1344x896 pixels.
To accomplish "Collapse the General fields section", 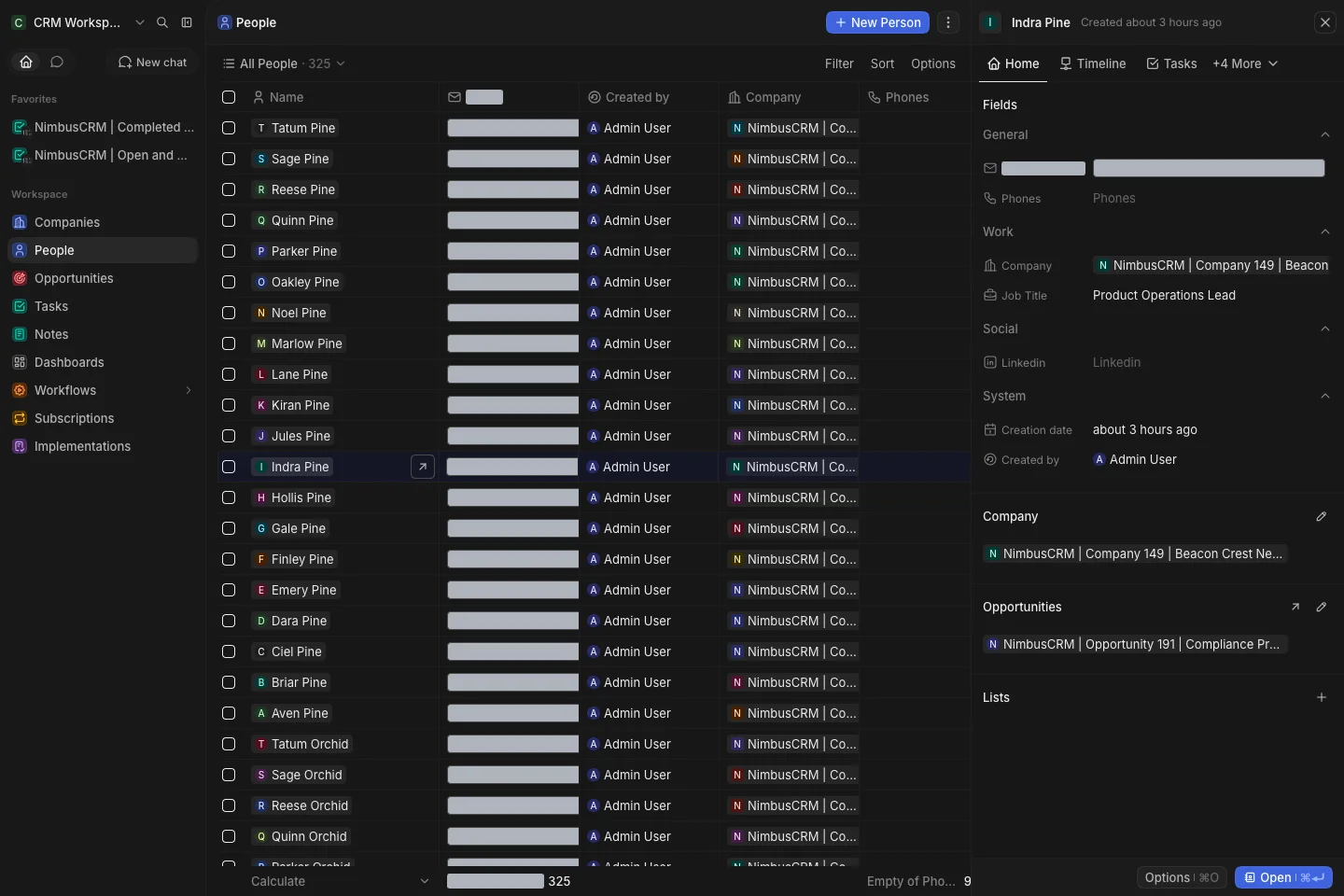I will pos(1325,134).
